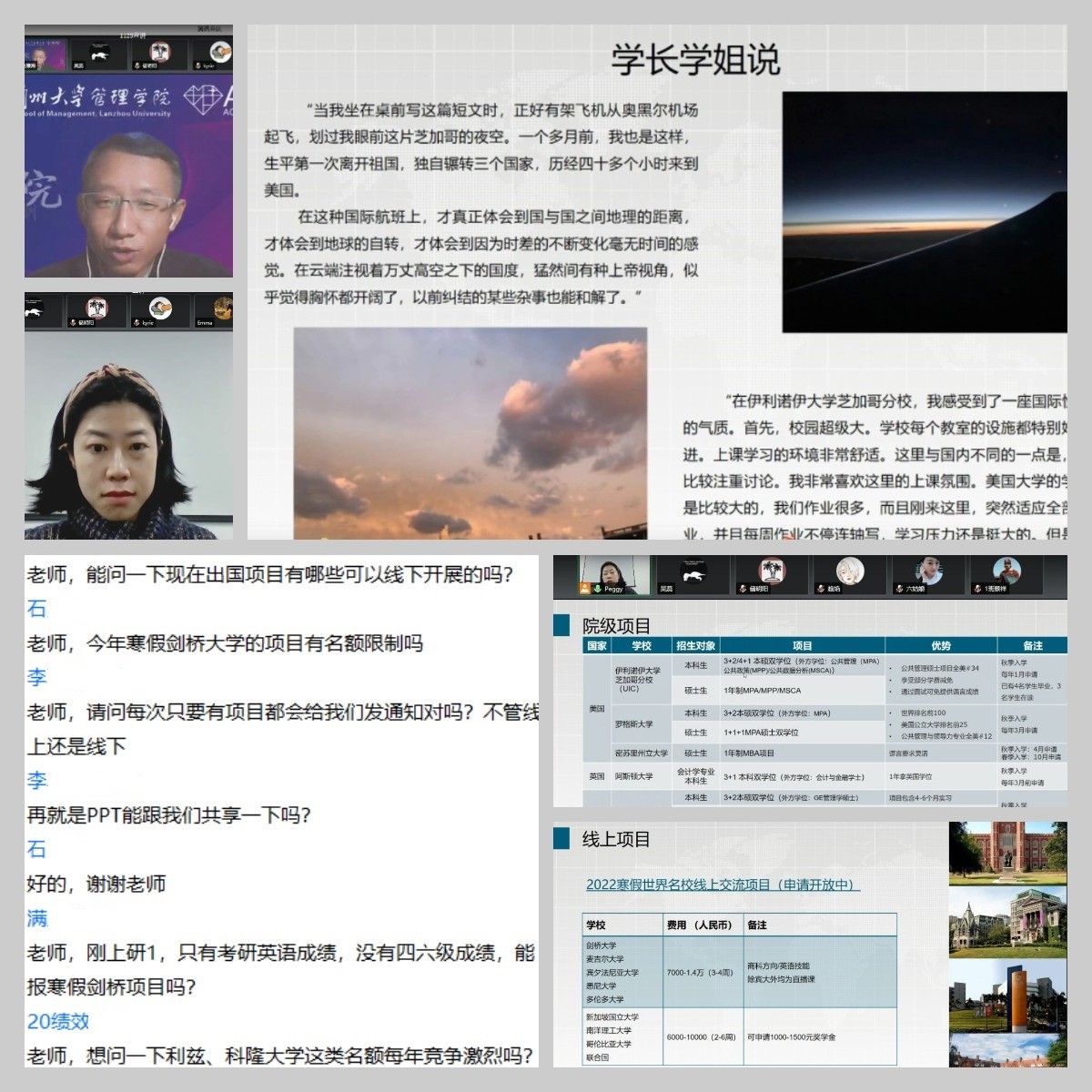The width and height of the screenshot is (1092, 1092).
Task: Open the 2022寒假世界名校线上交流项目 link
Action: tap(723, 885)
